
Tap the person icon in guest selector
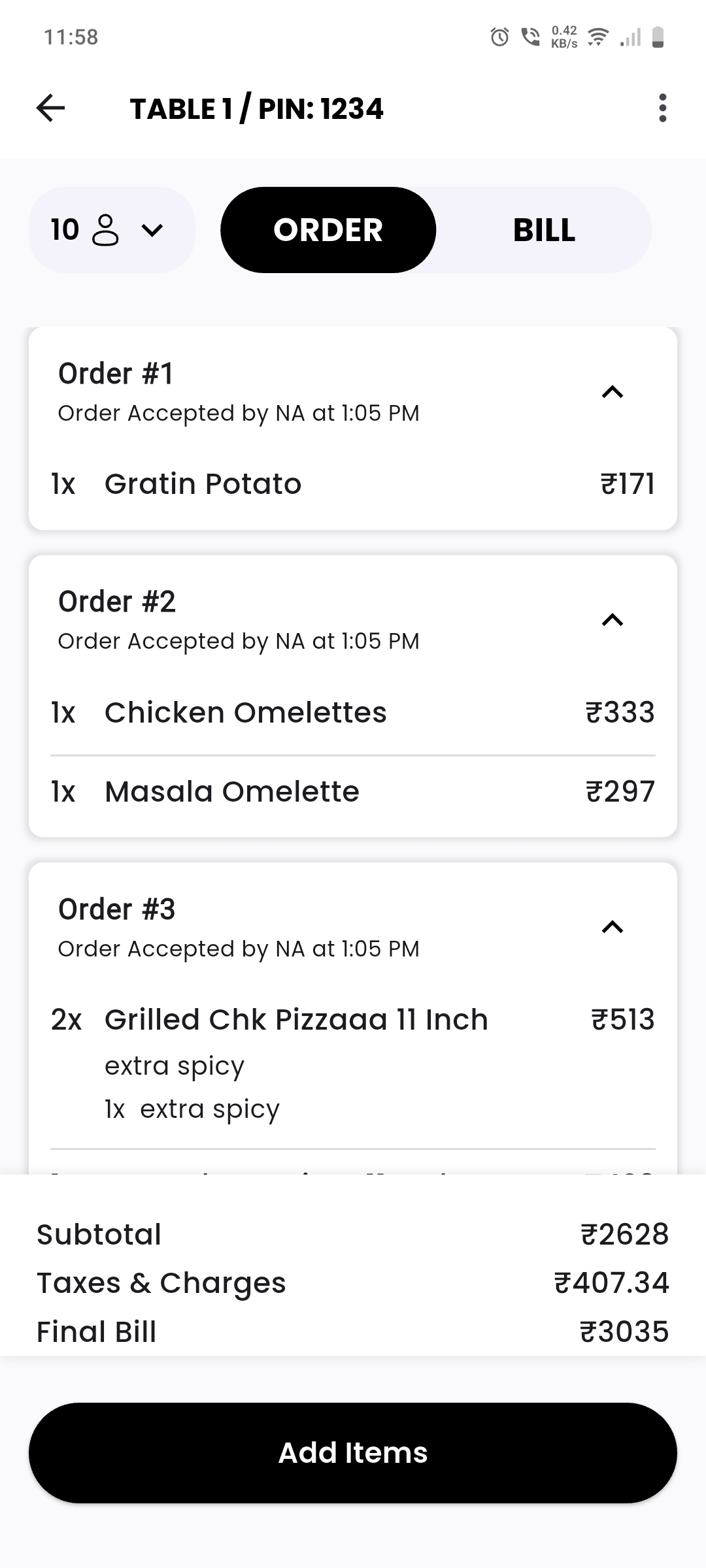click(x=106, y=230)
